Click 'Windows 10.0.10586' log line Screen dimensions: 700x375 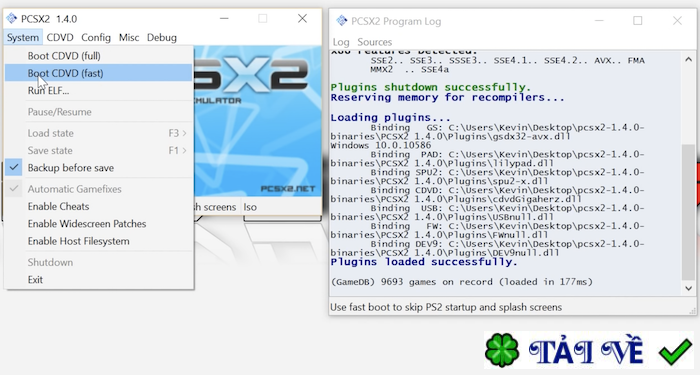tap(381, 145)
